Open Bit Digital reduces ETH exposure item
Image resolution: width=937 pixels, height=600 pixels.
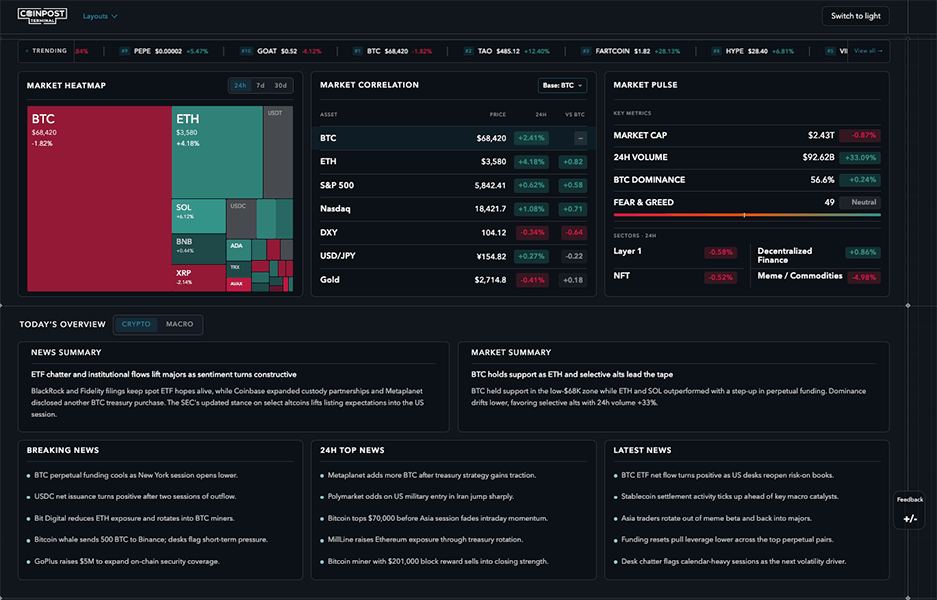click(x=134, y=518)
